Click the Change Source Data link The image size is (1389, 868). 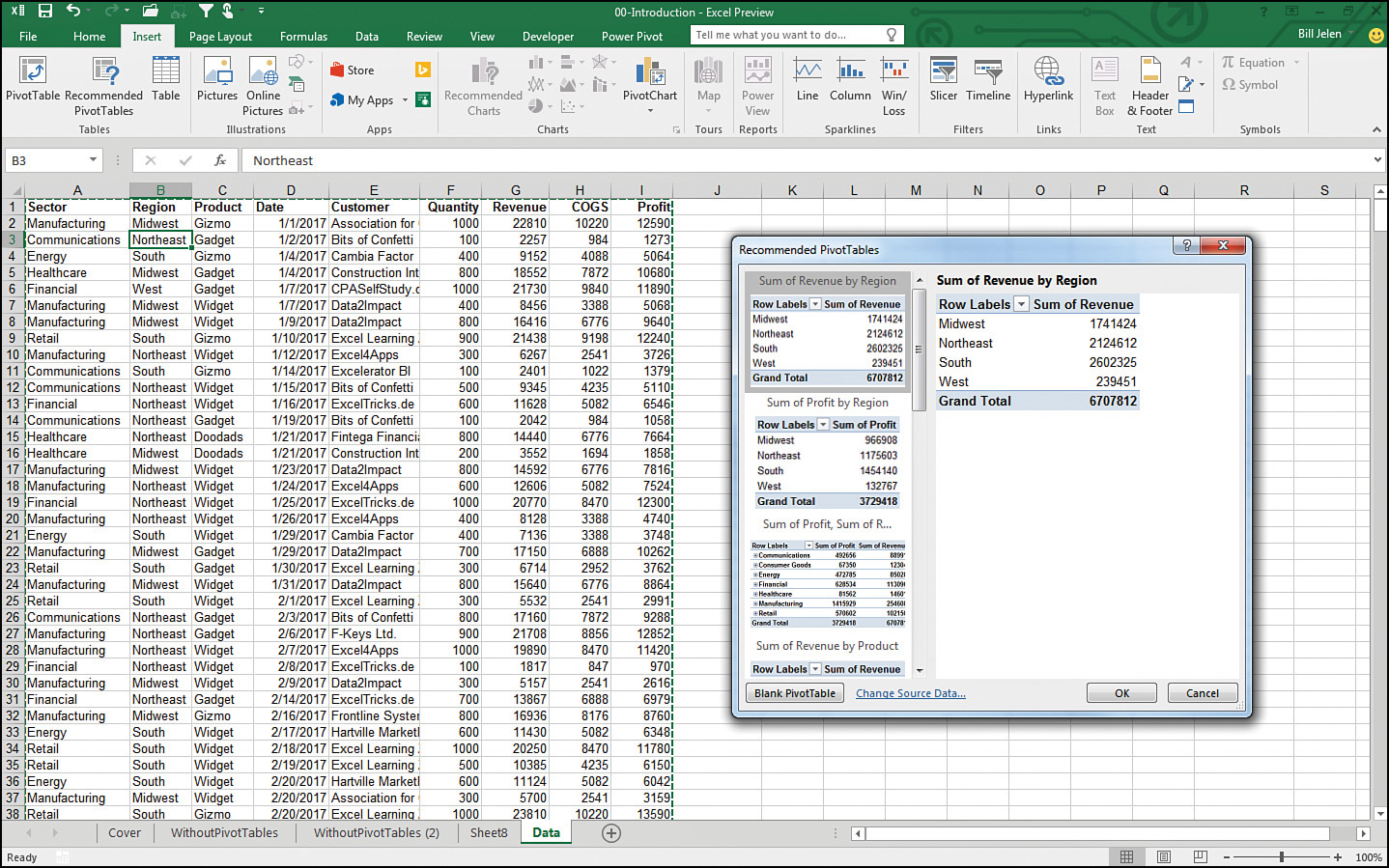coord(910,693)
